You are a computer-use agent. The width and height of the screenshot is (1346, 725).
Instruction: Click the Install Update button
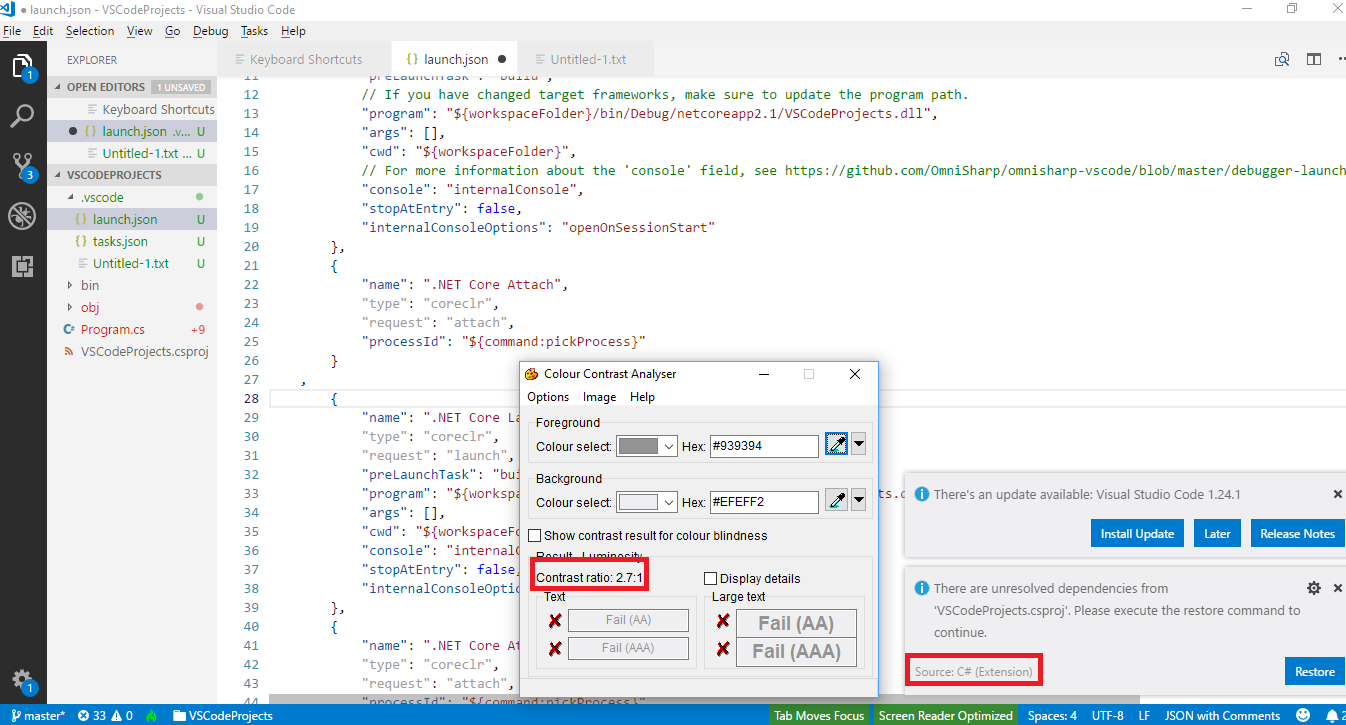[x=1137, y=533]
